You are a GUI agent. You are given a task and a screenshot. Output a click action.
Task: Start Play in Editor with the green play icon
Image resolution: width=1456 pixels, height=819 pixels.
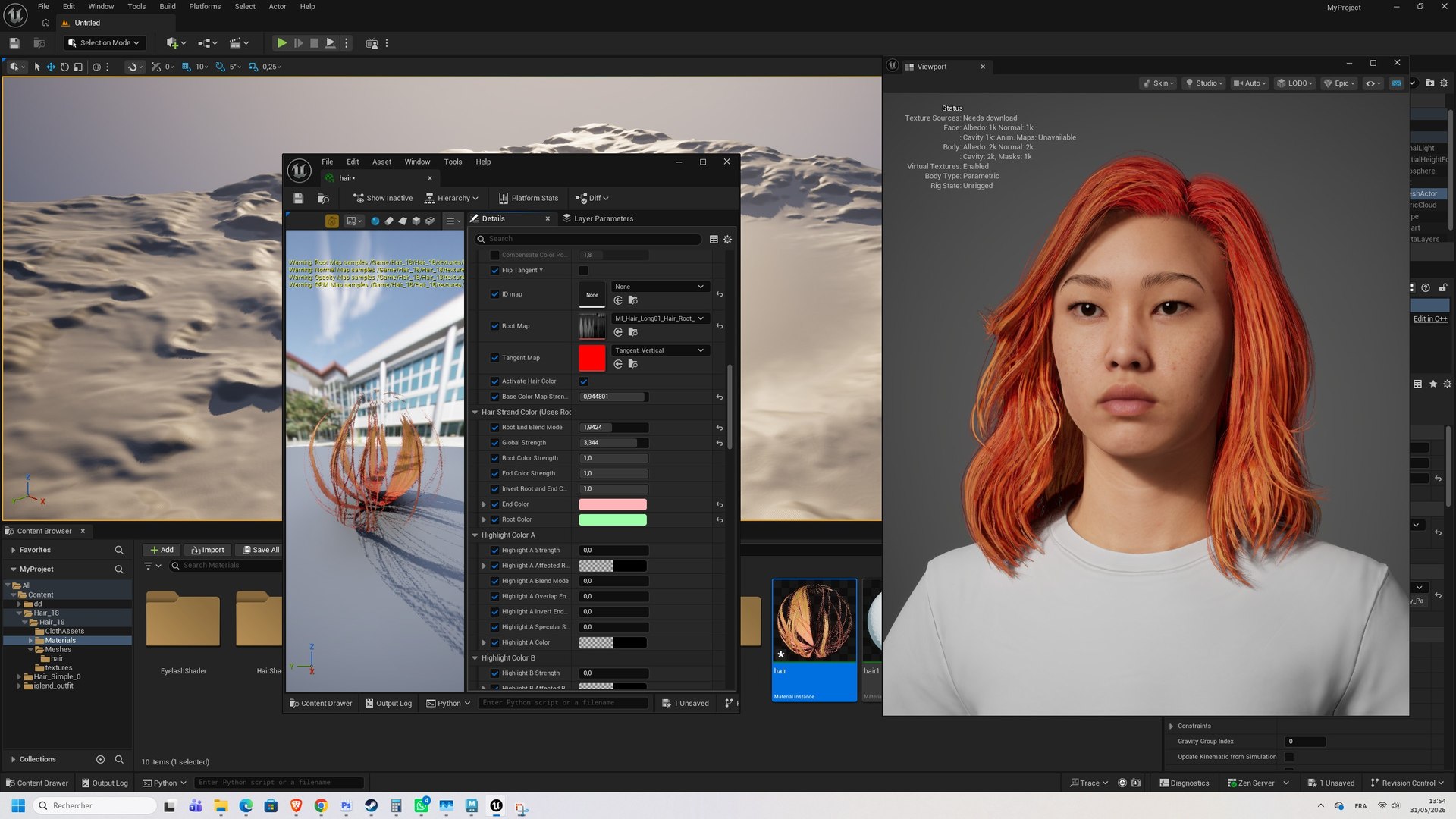pyautogui.click(x=281, y=43)
